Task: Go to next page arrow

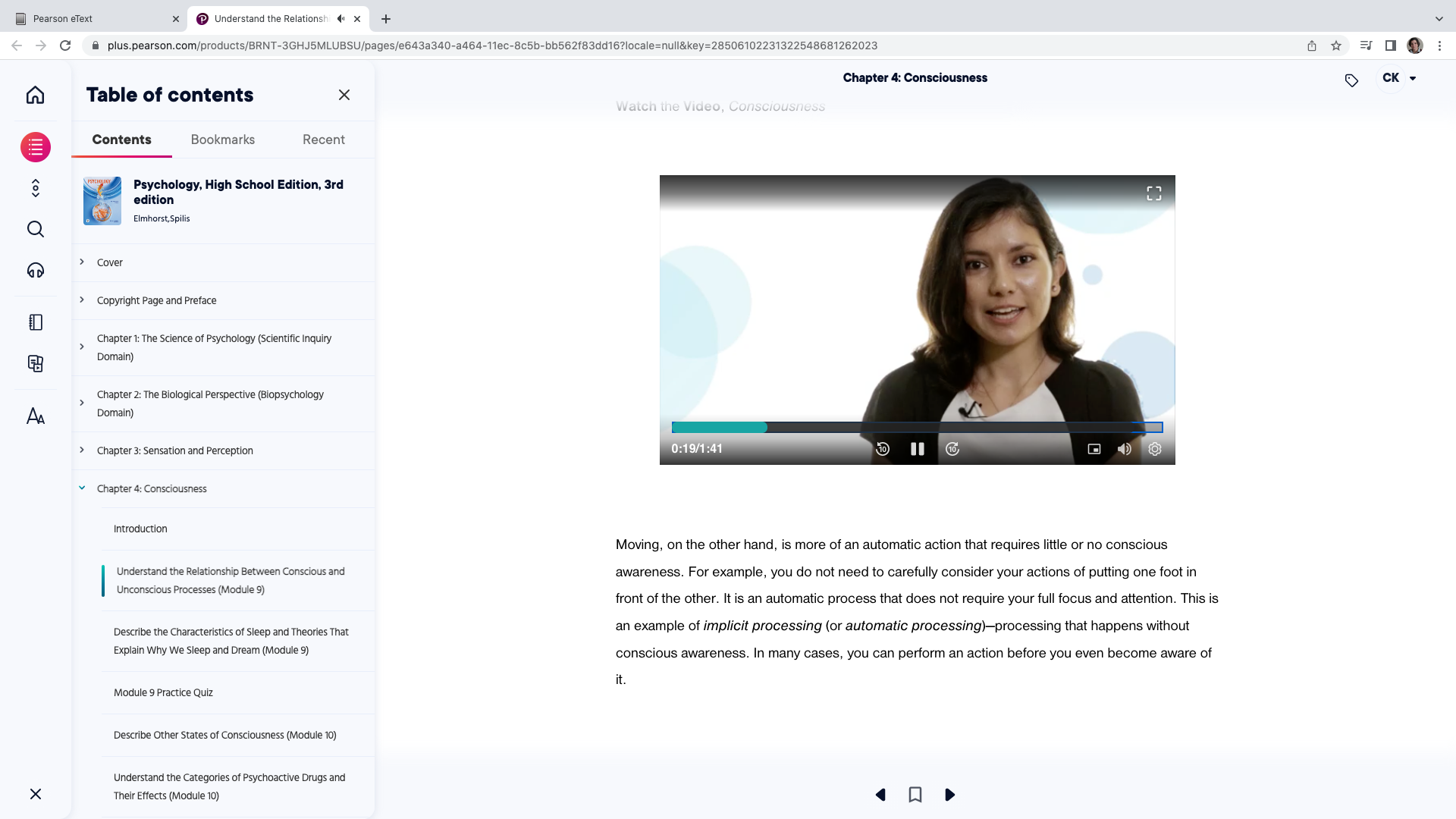Action: (x=949, y=795)
